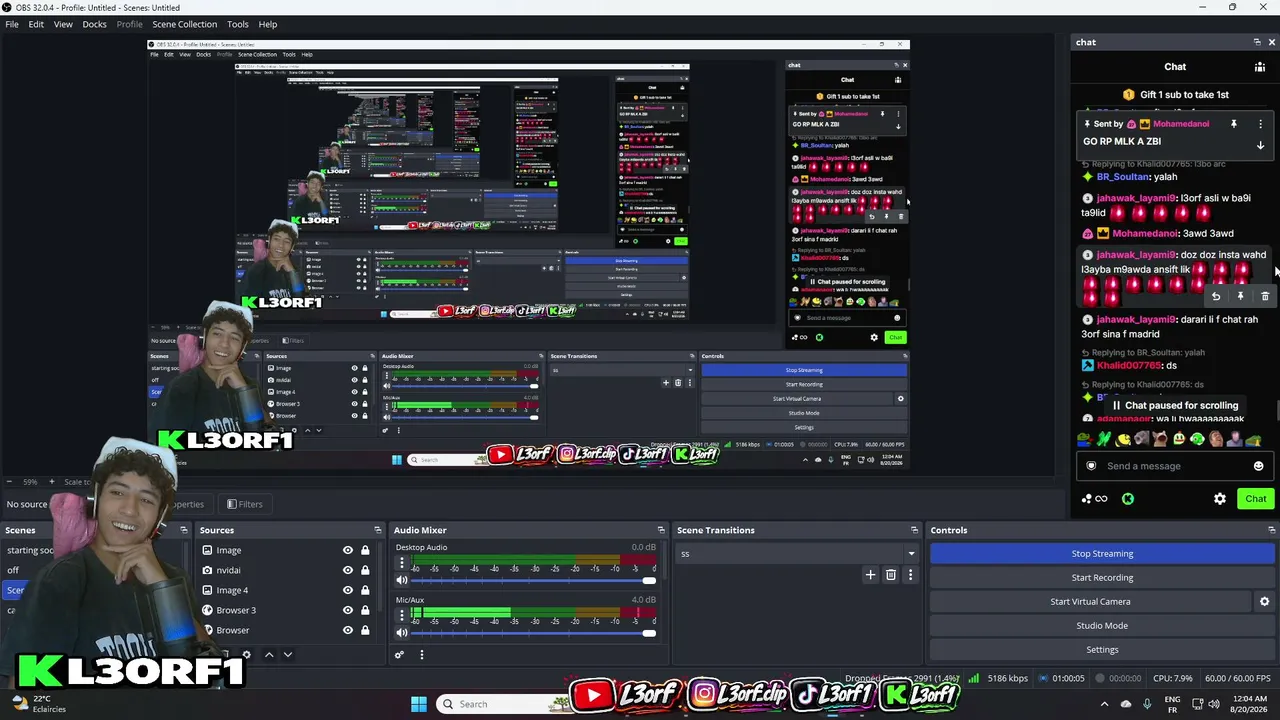
Task: Undock the Scenes panel
Action: coord(184,530)
